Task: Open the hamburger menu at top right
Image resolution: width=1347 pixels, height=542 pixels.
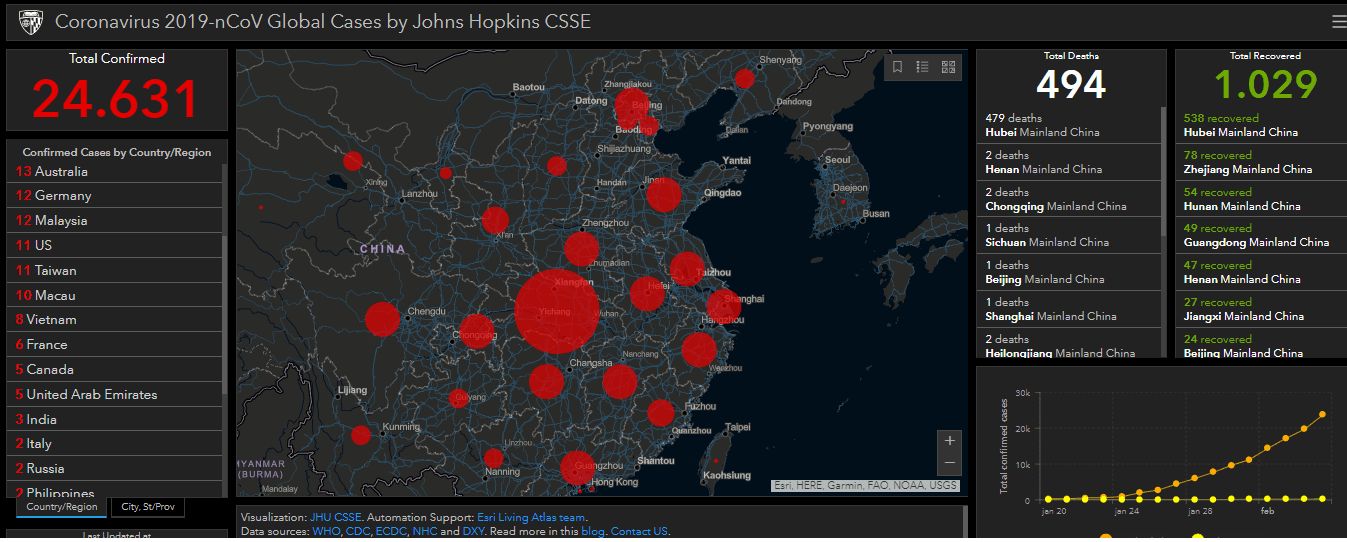Action: coord(1338,22)
